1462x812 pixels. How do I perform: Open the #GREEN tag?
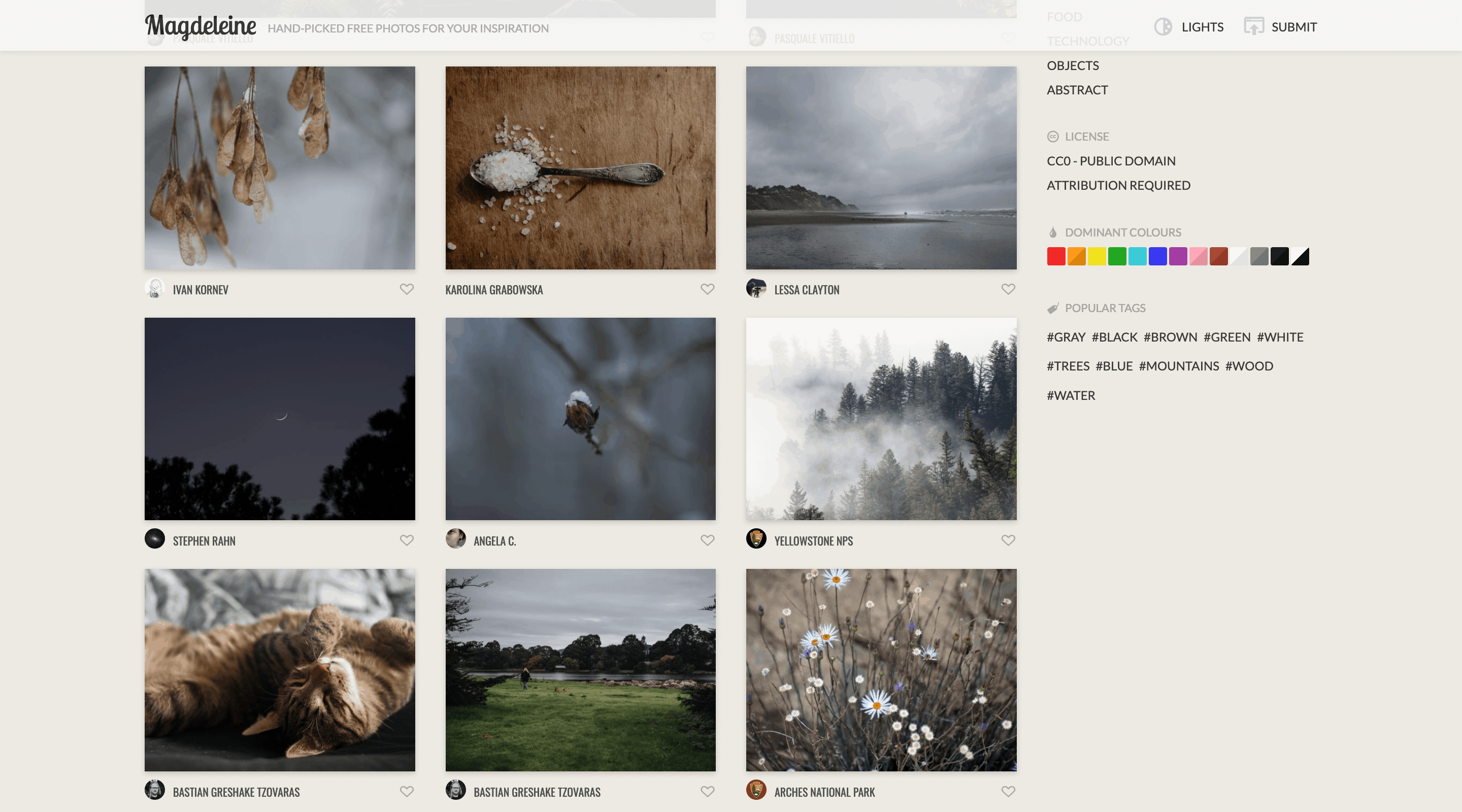click(x=1227, y=337)
